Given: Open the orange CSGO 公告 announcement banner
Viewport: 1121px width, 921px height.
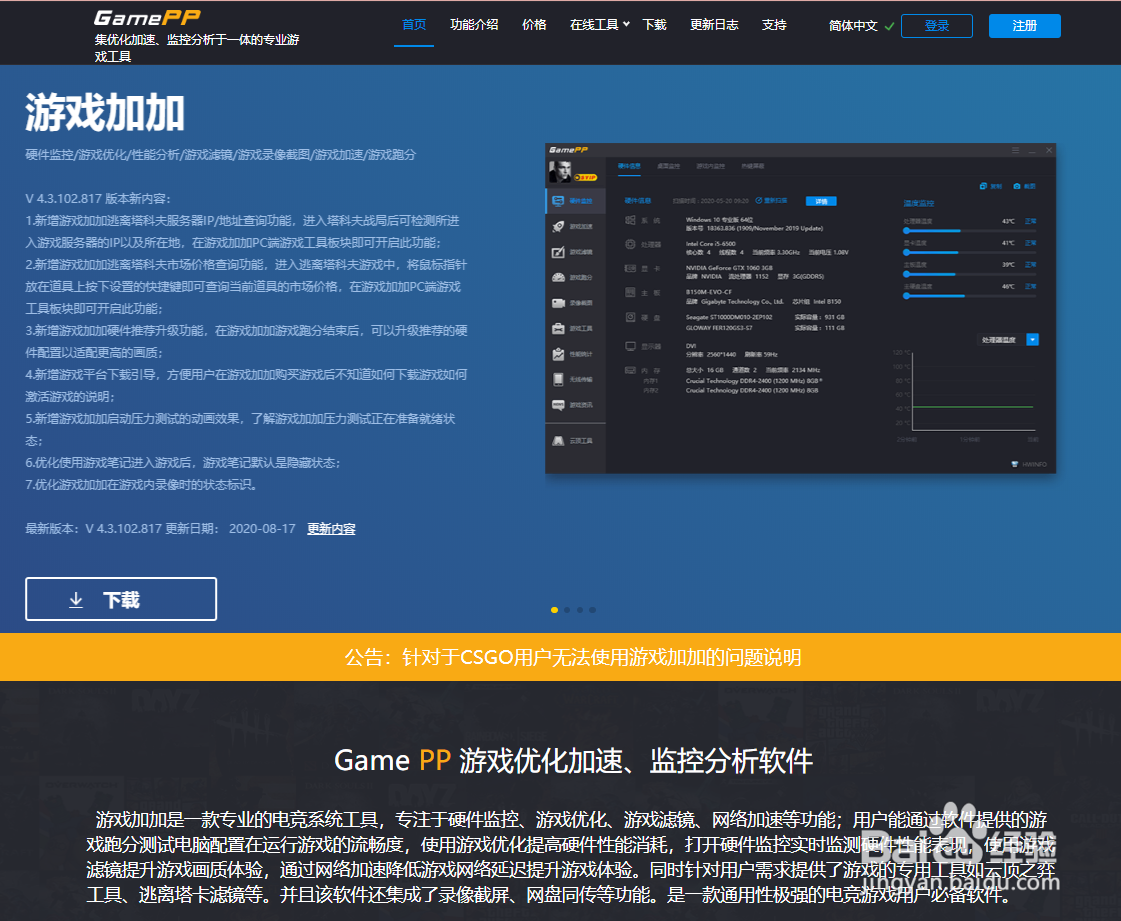Looking at the screenshot, I should click(x=560, y=656).
